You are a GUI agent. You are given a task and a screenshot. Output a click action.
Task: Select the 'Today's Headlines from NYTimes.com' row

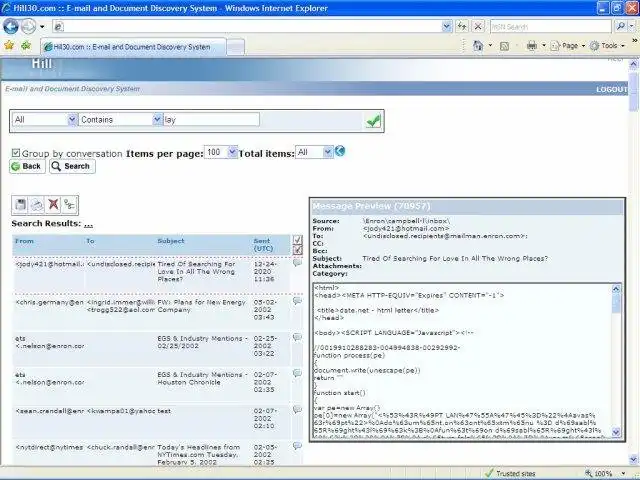(x=151, y=453)
